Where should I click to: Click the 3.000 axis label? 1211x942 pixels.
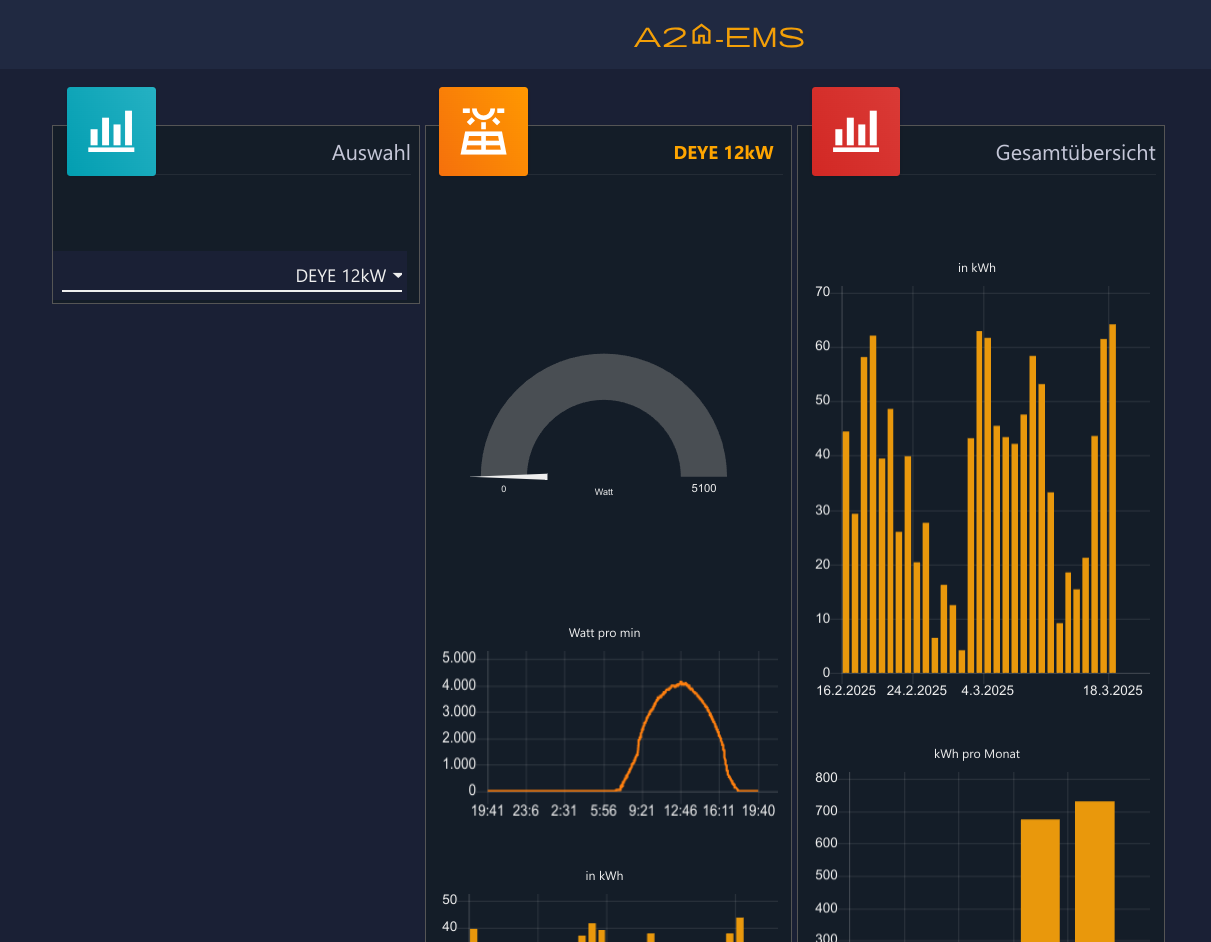(x=459, y=711)
